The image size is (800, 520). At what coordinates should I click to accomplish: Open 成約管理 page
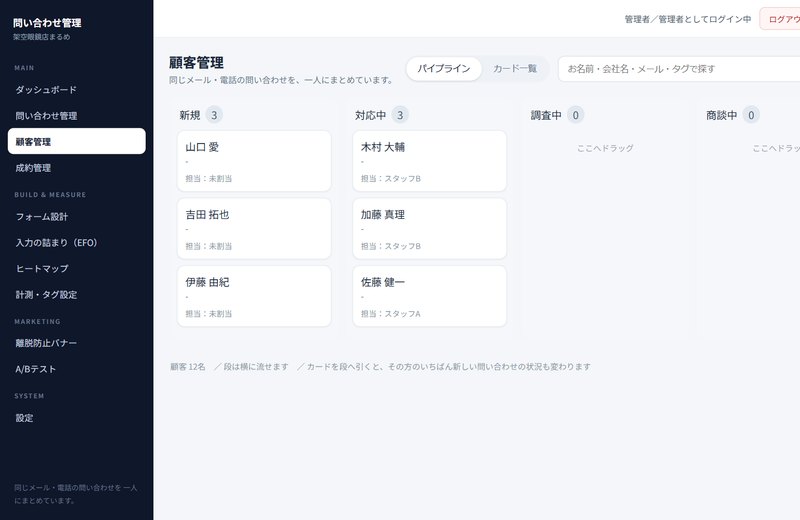click(77, 168)
